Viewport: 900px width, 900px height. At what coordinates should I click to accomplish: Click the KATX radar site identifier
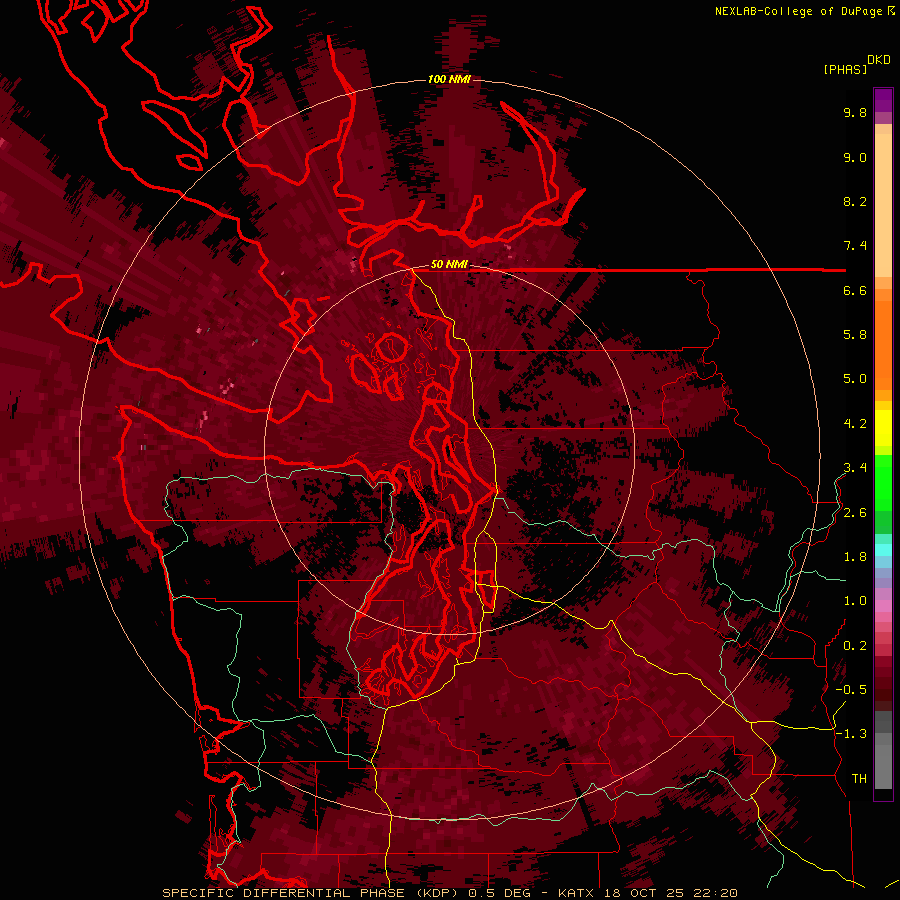[x=577, y=893]
